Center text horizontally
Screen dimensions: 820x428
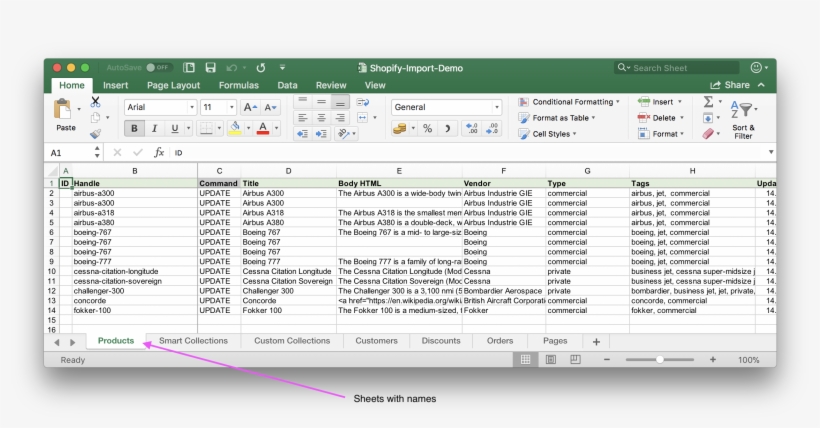(322, 118)
